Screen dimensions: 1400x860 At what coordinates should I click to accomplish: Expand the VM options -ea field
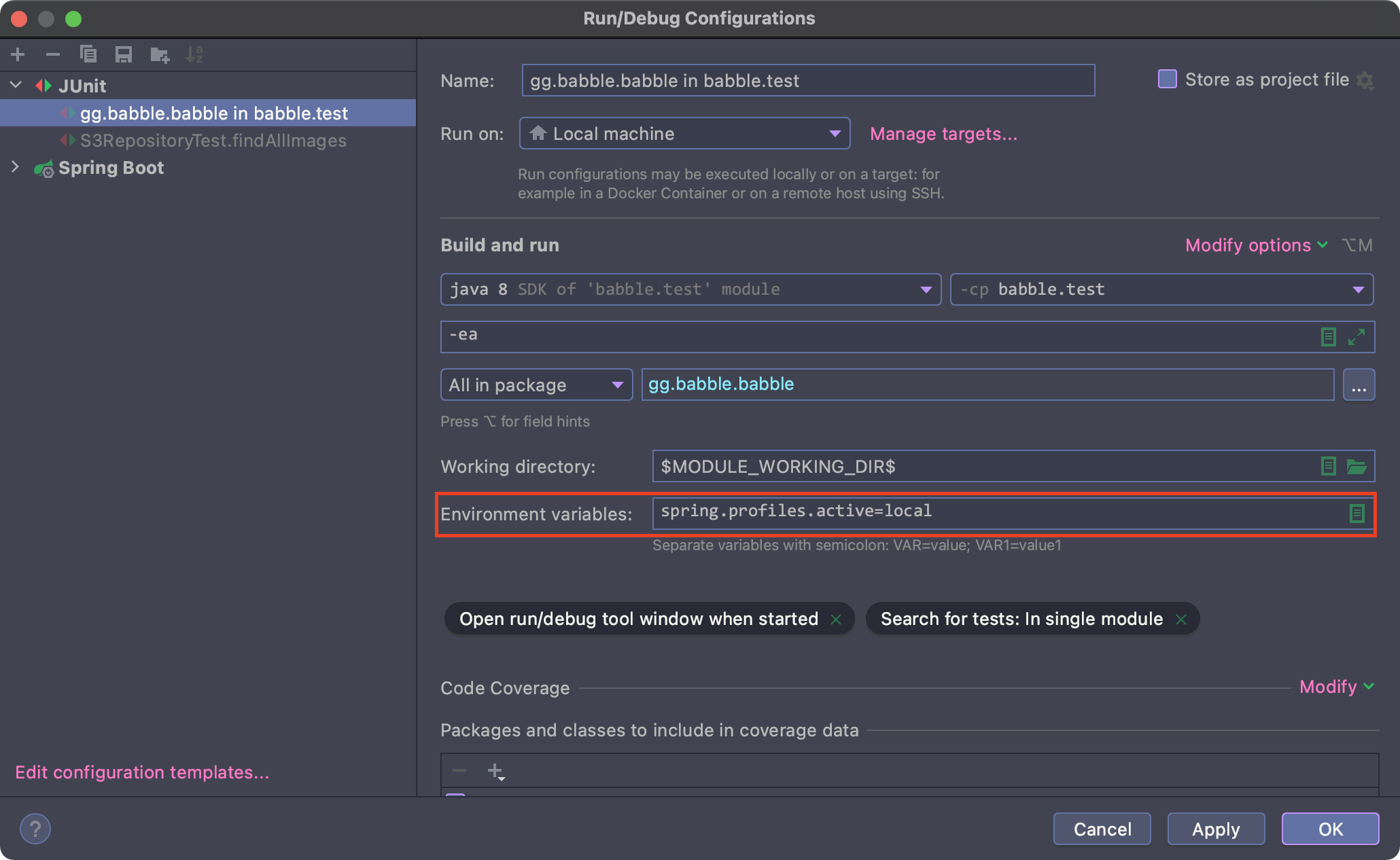(1357, 336)
